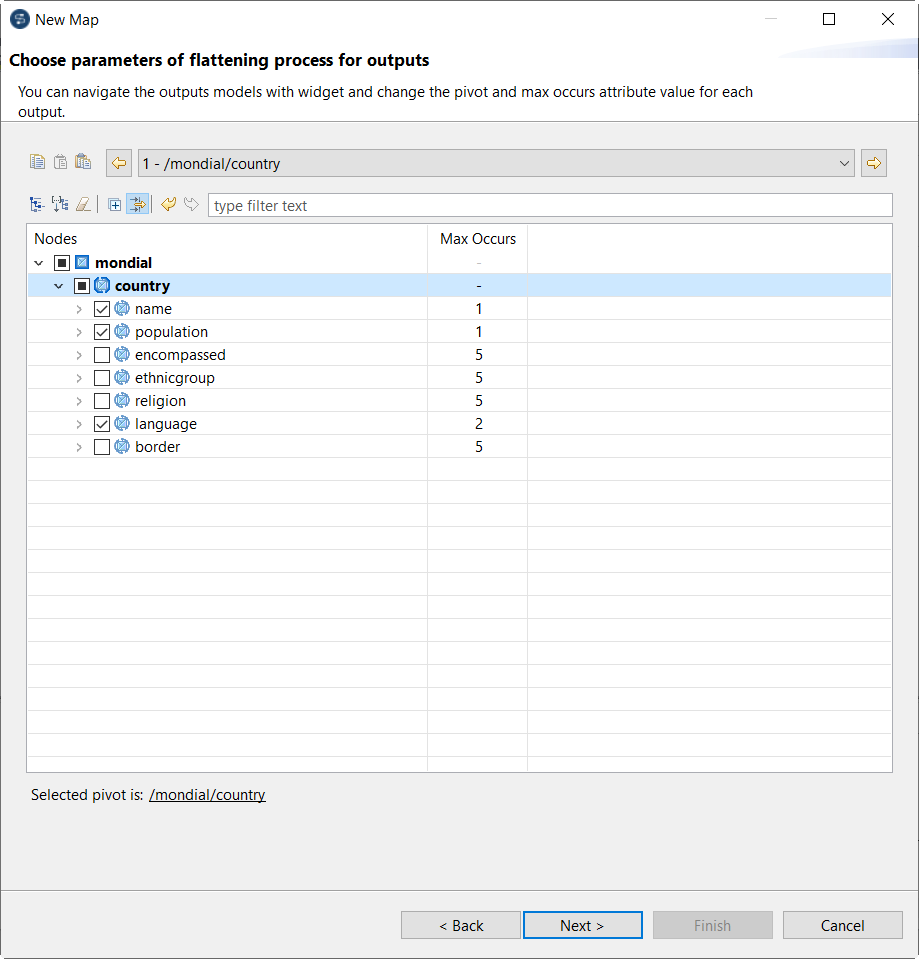Focus the type filter text field
The image size is (919, 959).
click(549, 205)
